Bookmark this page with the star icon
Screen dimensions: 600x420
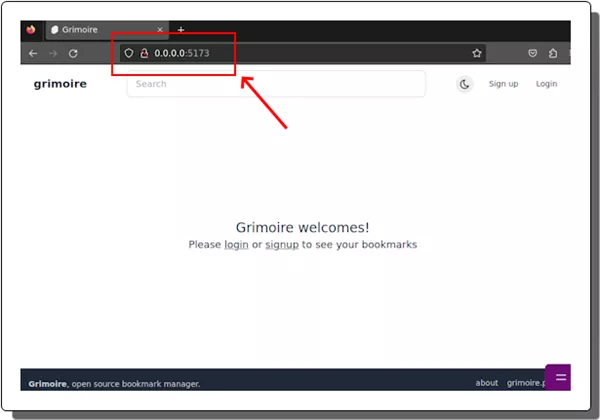(476, 53)
